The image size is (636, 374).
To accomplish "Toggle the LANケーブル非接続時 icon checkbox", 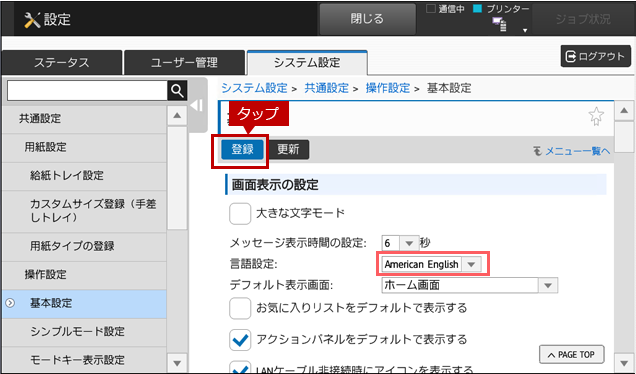I will 240,368.
